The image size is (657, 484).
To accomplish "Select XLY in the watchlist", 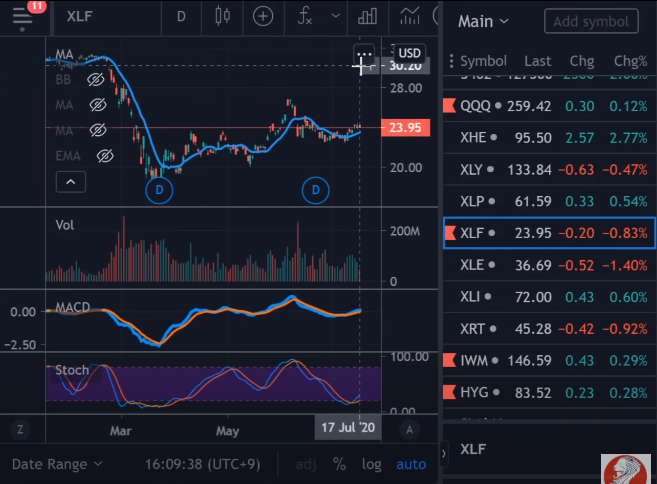I will pyautogui.click(x=549, y=169).
